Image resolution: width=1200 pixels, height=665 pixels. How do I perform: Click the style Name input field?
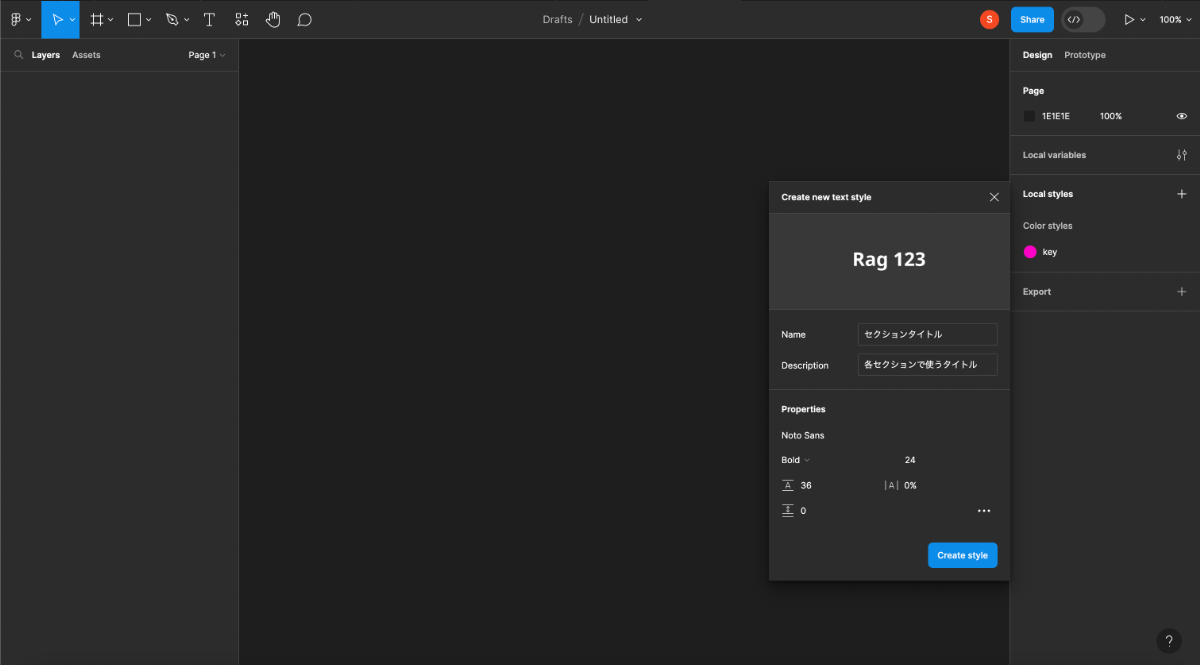click(927, 334)
